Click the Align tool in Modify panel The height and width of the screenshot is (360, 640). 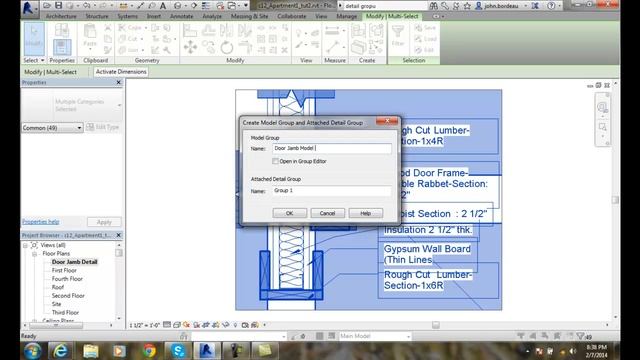pyautogui.click(x=189, y=30)
